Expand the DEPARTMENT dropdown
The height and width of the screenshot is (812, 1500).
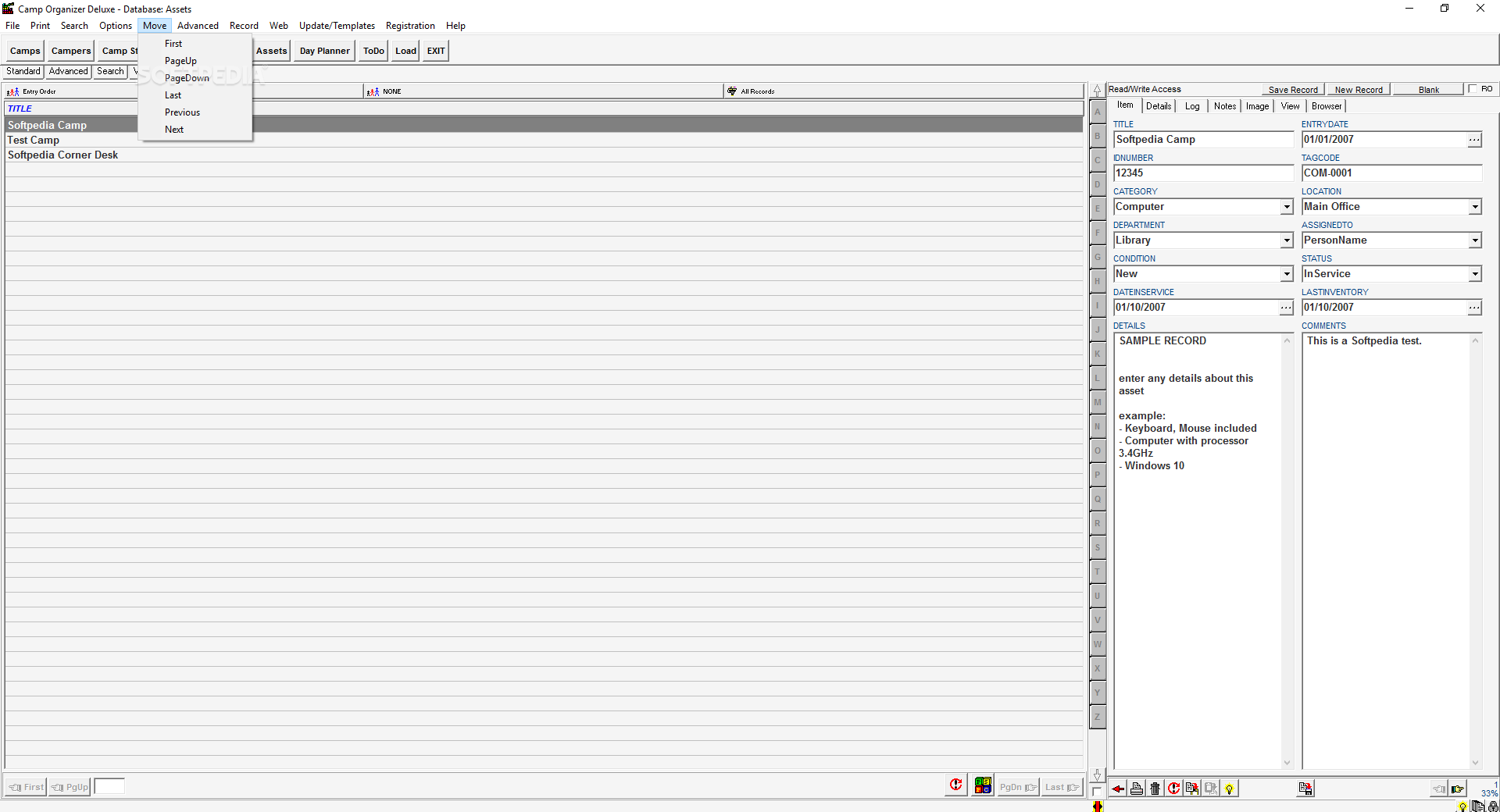coord(1287,240)
